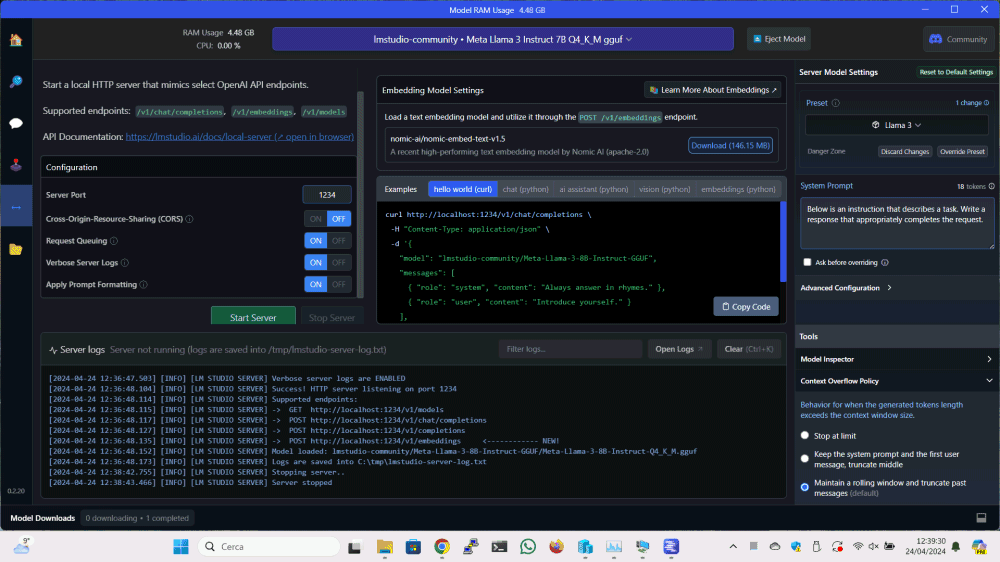
Task: Open the Search (magnifier) sidebar icon
Action: [16, 82]
